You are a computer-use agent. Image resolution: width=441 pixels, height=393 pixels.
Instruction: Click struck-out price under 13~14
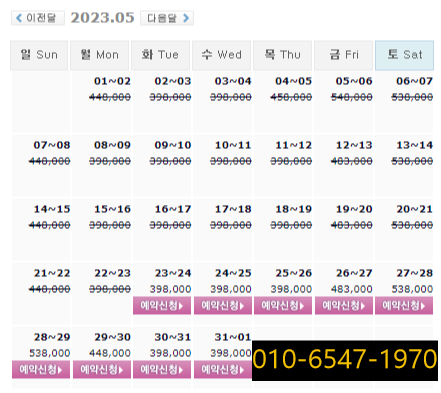(x=412, y=161)
